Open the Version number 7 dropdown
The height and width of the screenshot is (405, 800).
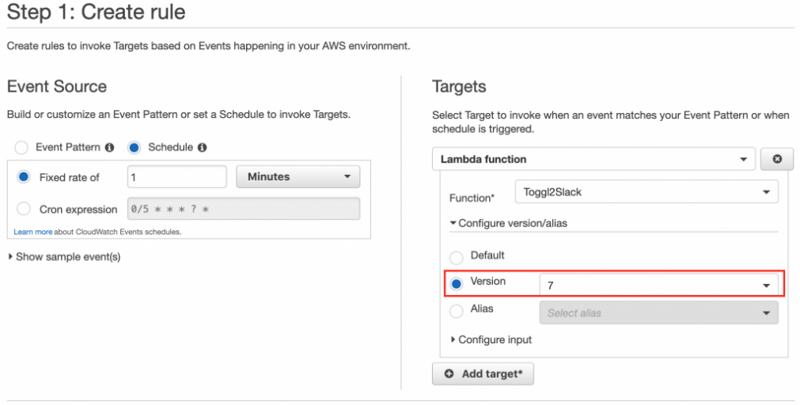pyautogui.click(x=658, y=285)
